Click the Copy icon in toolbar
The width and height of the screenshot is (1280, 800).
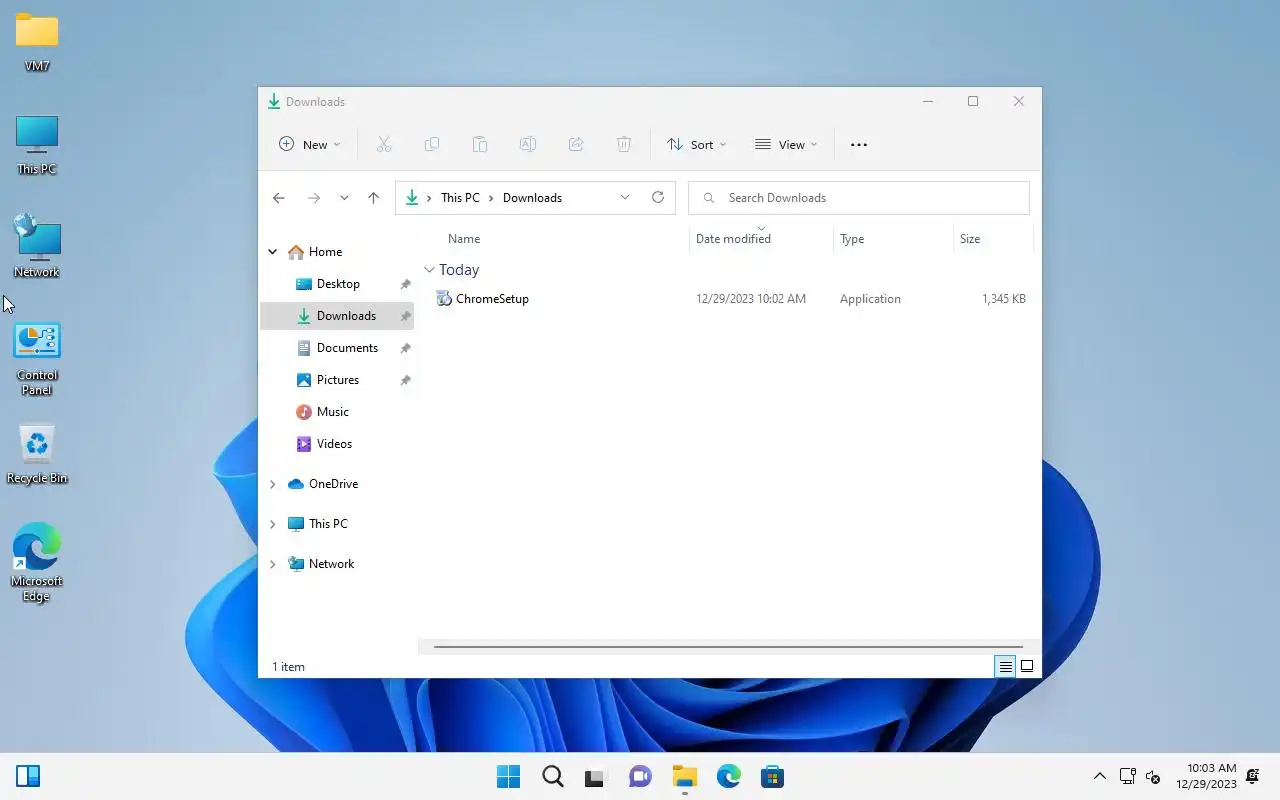pyautogui.click(x=432, y=144)
